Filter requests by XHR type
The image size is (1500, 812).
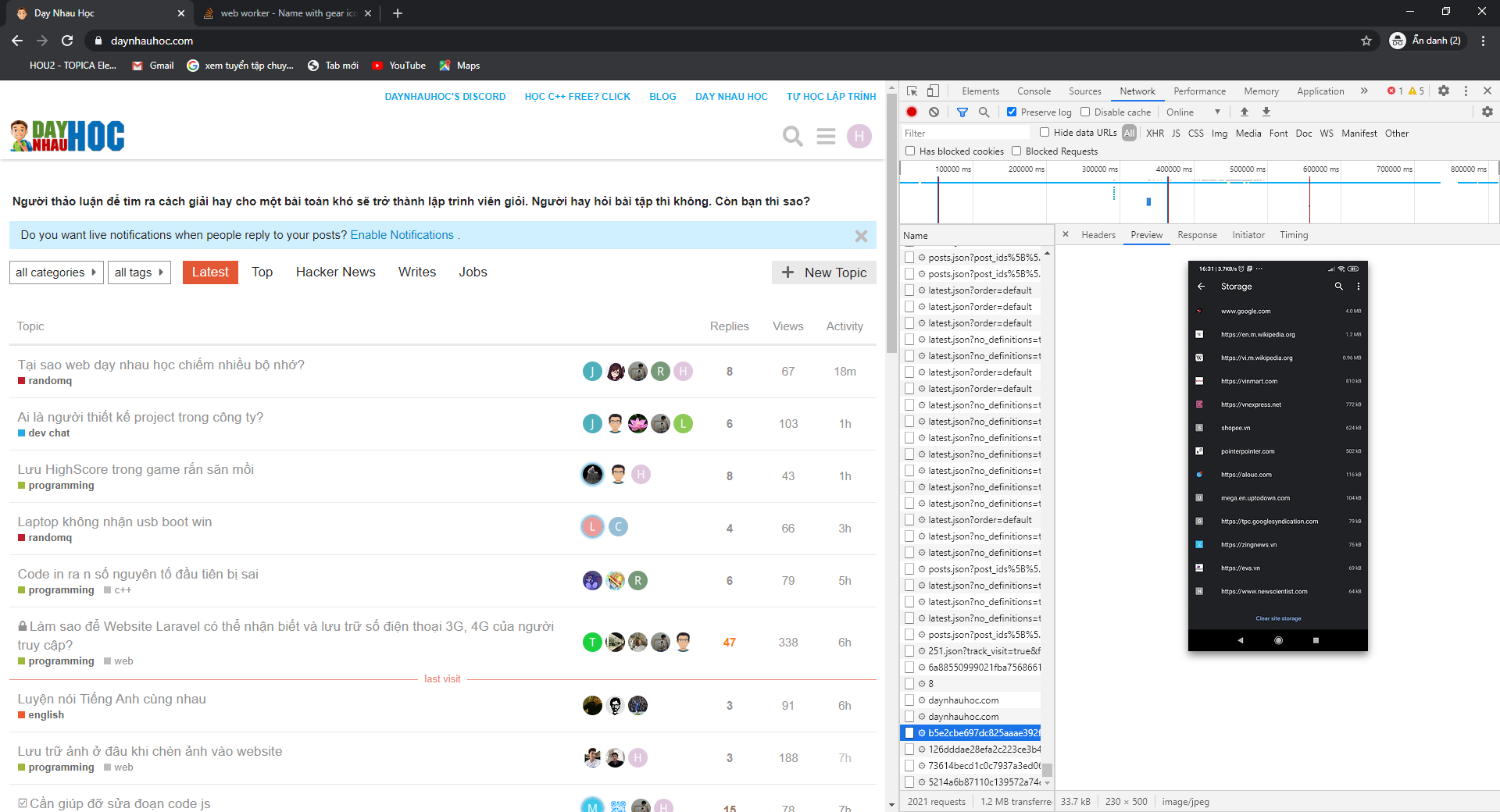[1155, 134]
